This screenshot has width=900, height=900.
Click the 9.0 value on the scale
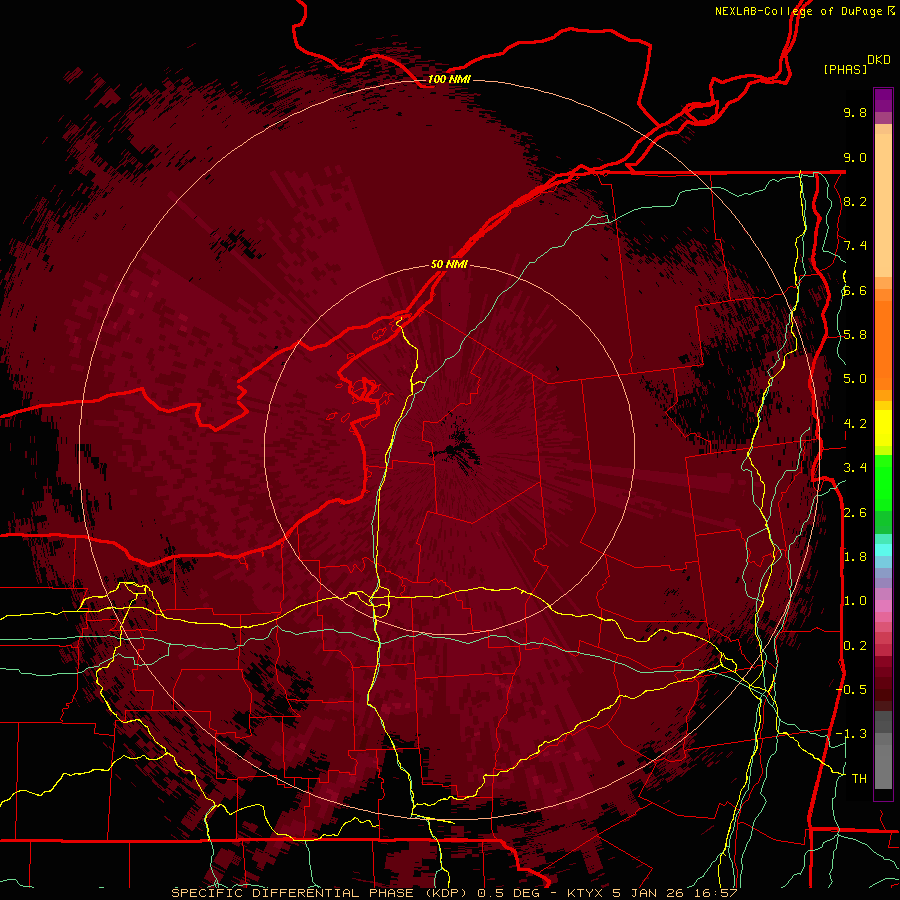point(855,157)
